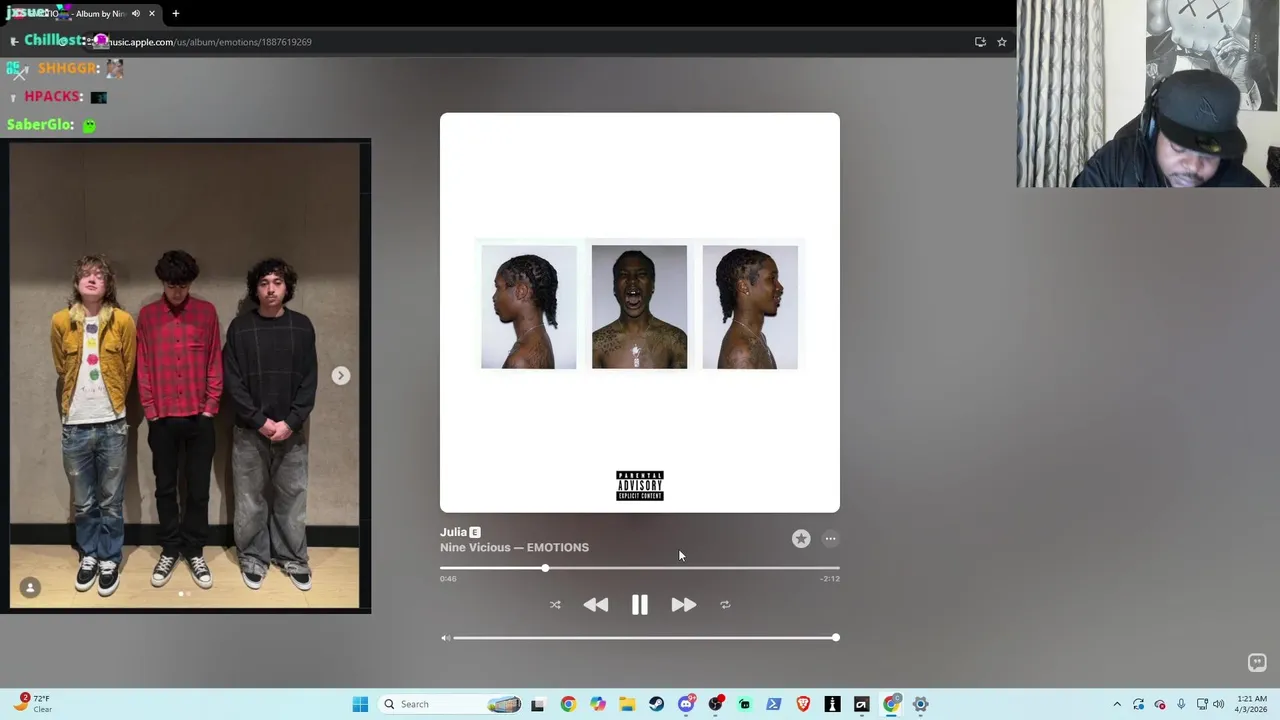Open the 1:21 AM clock and calendar
This screenshot has height=720, width=1280.
tap(1252, 704)
